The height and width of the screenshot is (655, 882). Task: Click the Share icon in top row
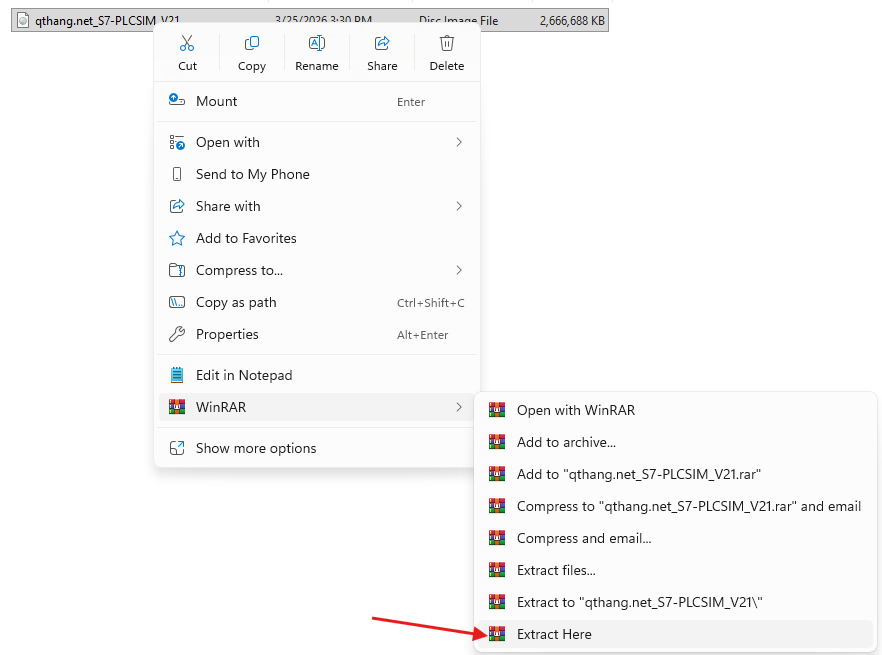tap(381, 43)
